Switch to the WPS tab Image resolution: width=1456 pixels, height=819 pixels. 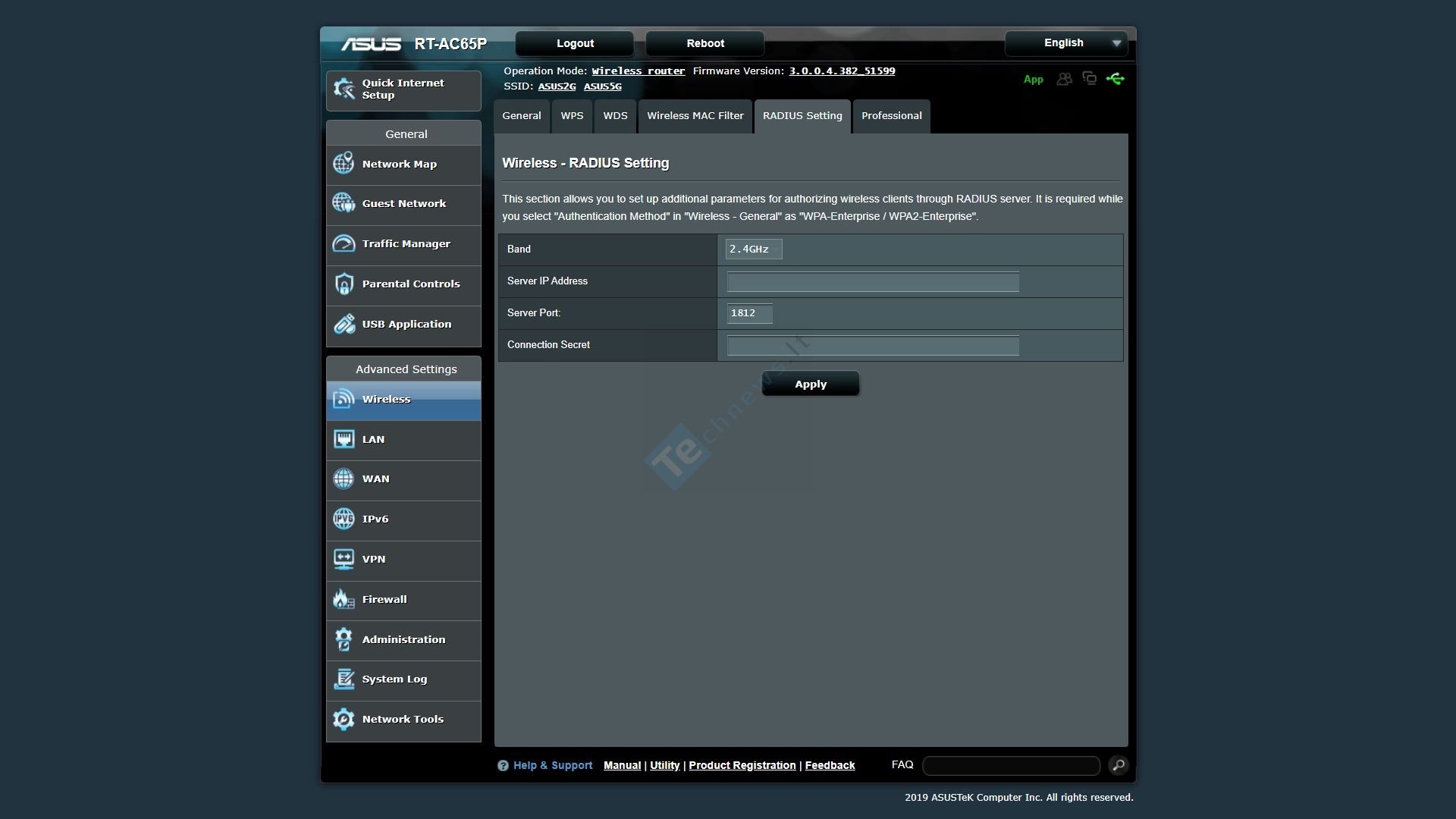click(x=572, y=116)
